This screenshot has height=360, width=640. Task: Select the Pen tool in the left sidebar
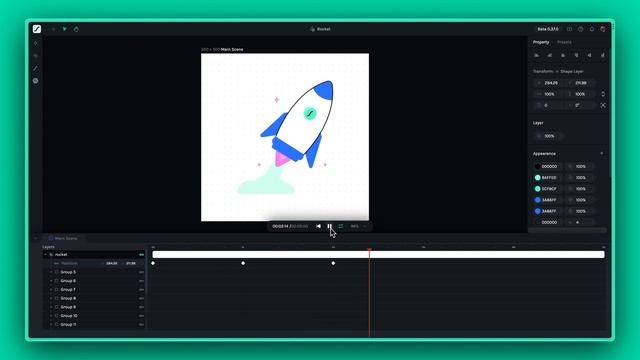coord(36,68)
